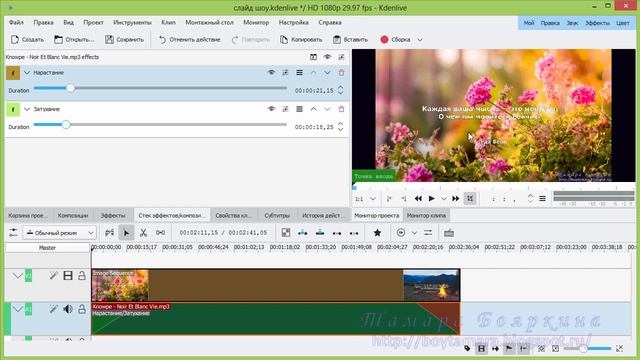Set monitor zone out point

point(403,199)
